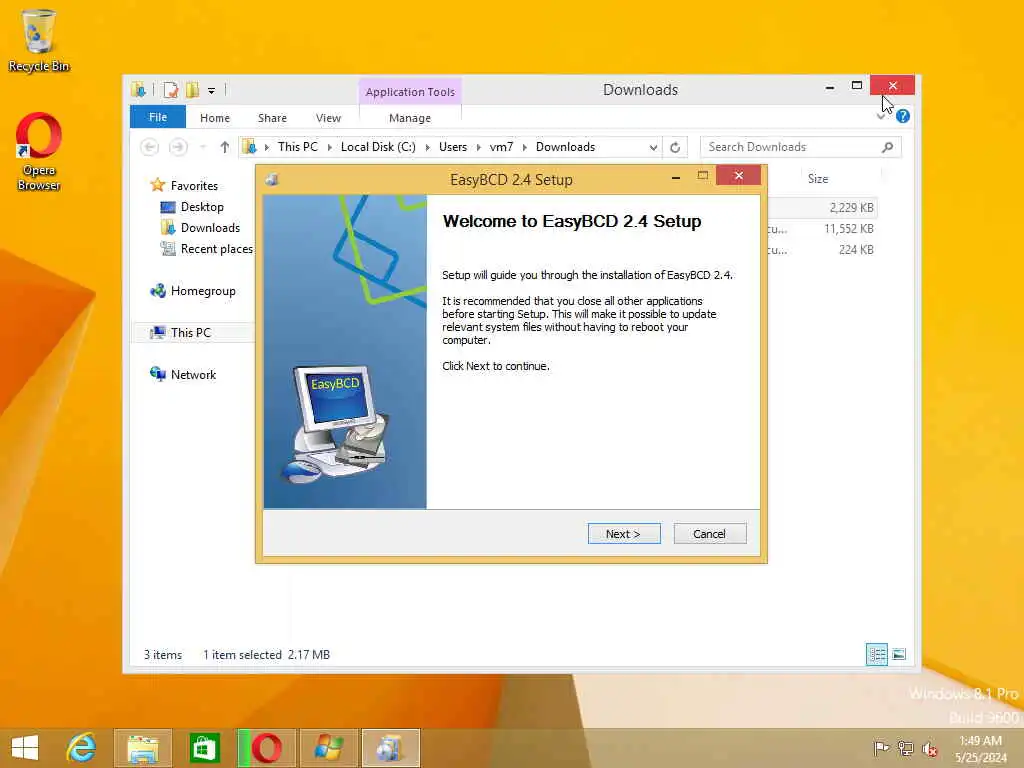Open recent locations dropdown beside Forward arrow
1024x768 pixels.
coord(203,147)
